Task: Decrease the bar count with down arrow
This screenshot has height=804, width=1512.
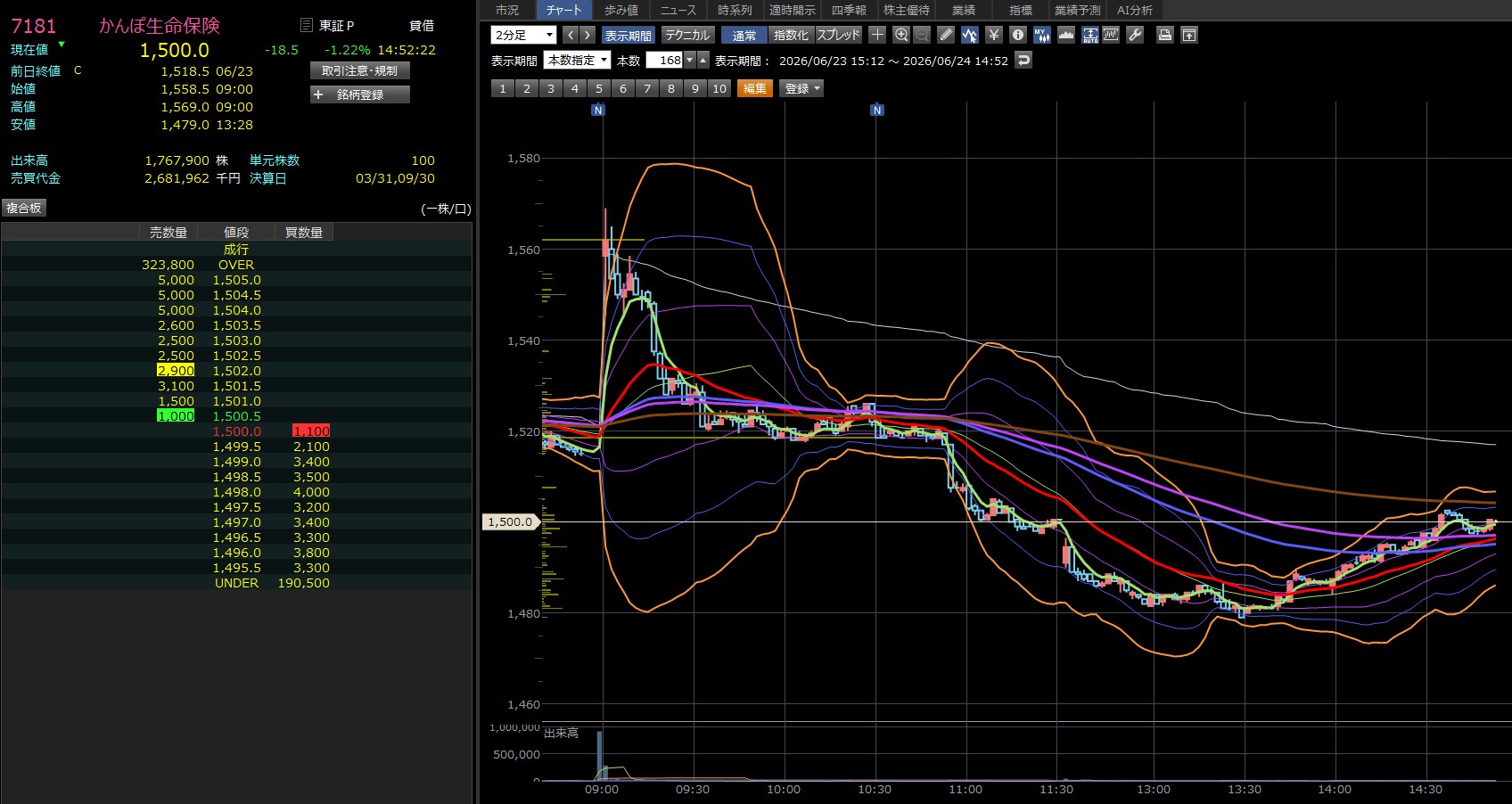Action: (x=689, y=61)
